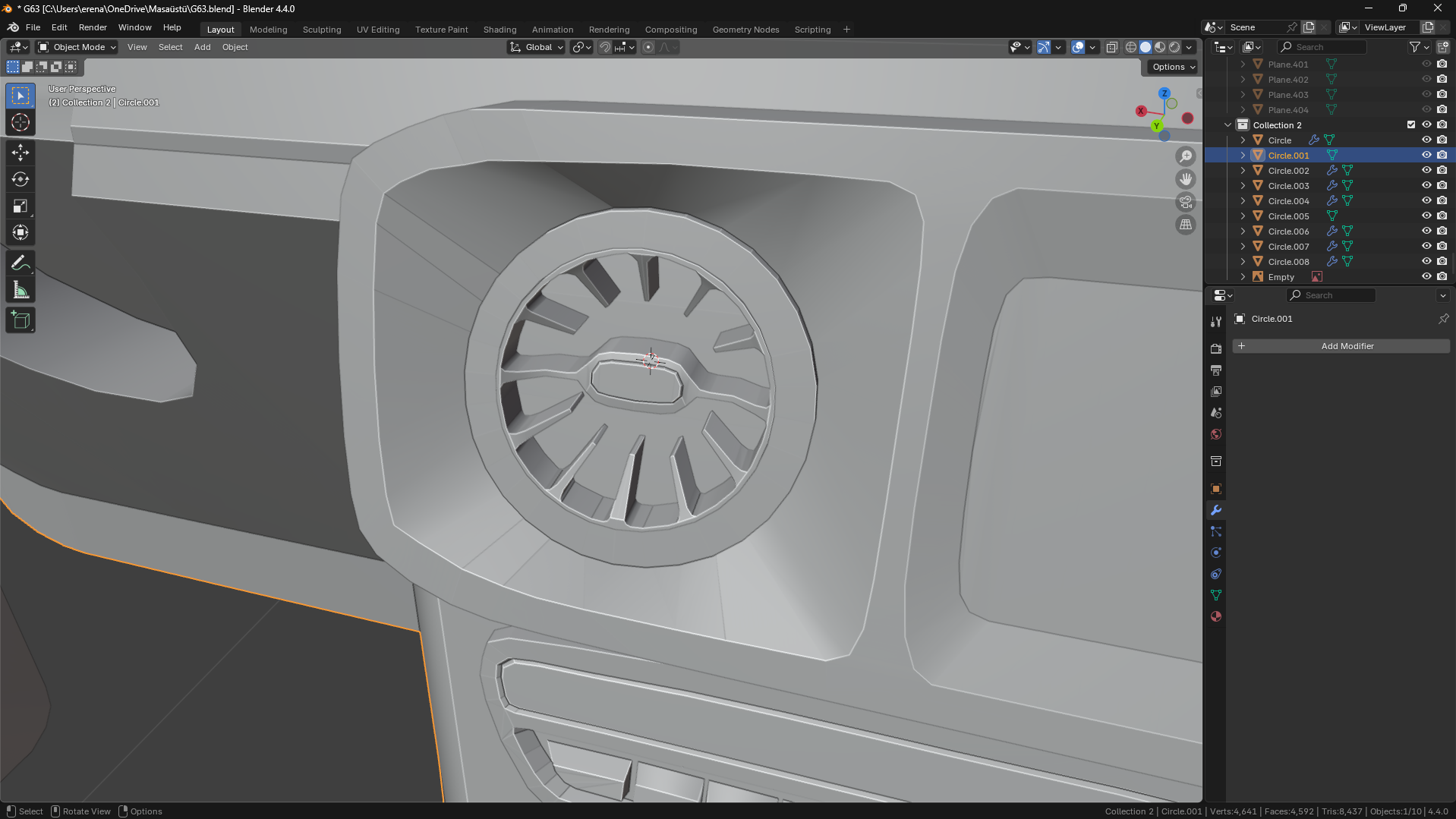The height and width of the screenshot is (819, 1456).
Task: Open the Particles properties tab
Action: pyautogui.click(x=1216, y=531)
